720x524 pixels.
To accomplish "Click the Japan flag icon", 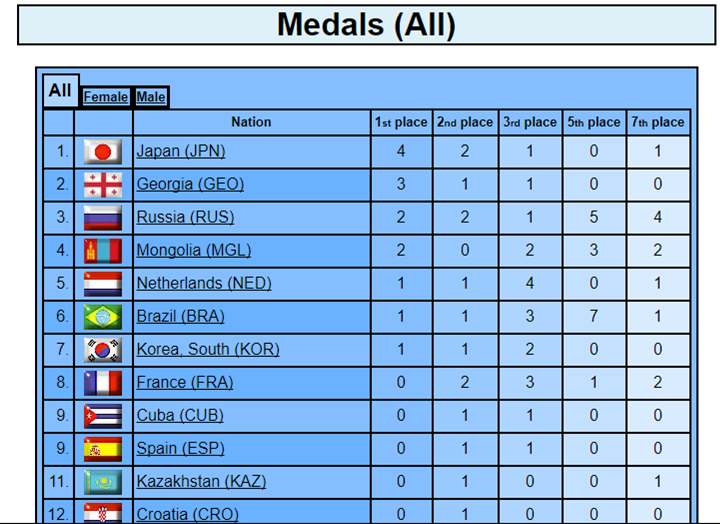I will tap(103, 152).
